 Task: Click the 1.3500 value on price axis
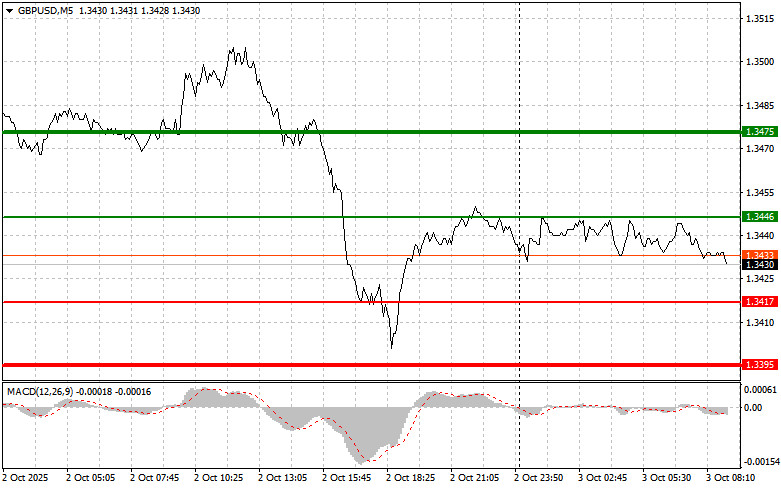757,62
